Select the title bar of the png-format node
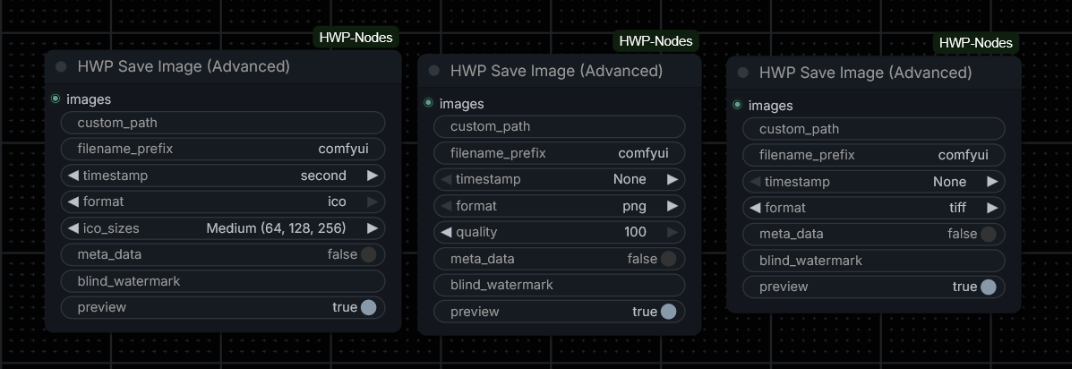This screenshot has width=1072, height=369. pos(559,71)
